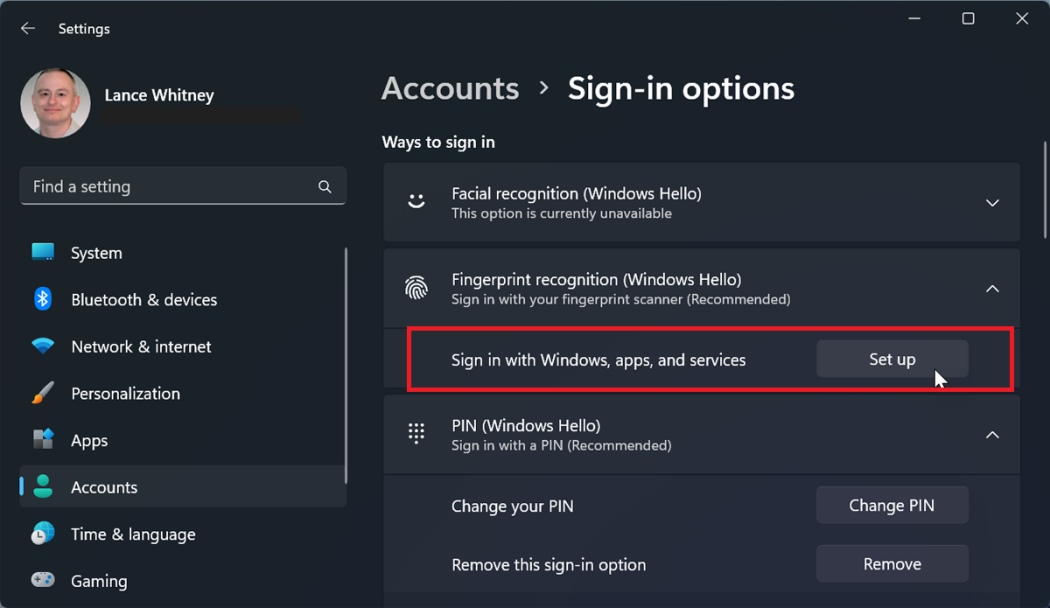This screenshot has width=1050, height=608.
Task: Go to Network & internet settings
Action: coord(141,346)
